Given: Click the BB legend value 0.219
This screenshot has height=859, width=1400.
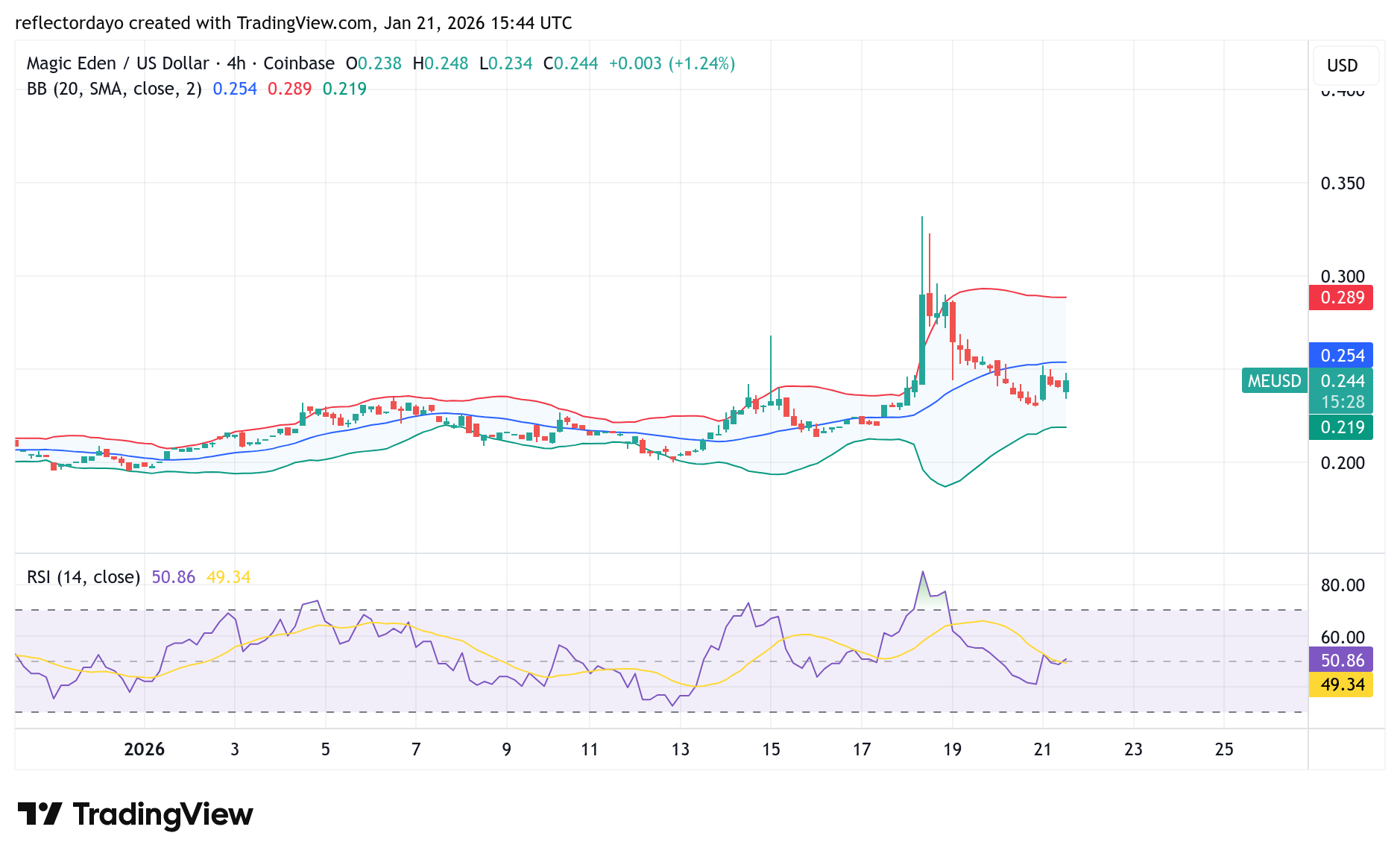Looking at the screenshot, I should pyautogui.click(x=344, y=89).
